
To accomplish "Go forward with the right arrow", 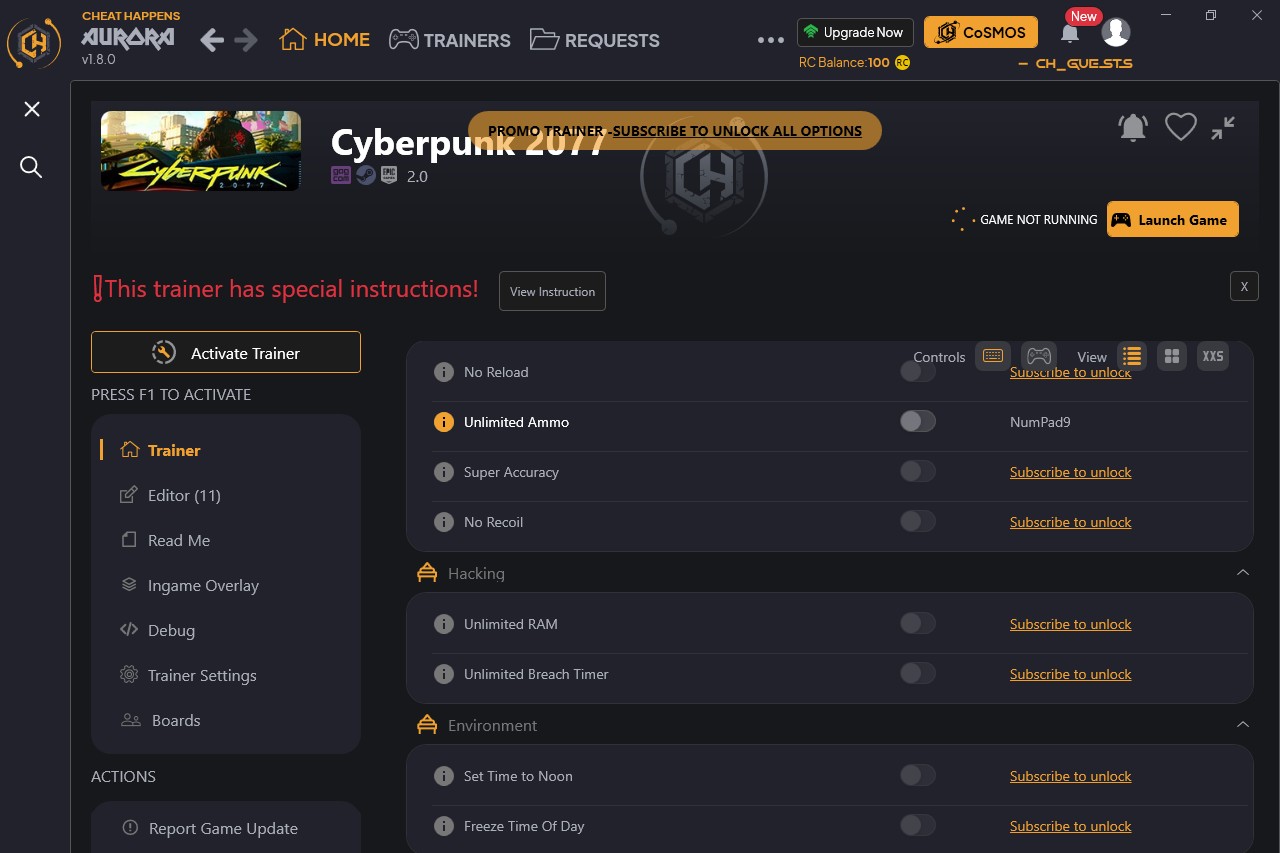I will (x=245, y=40).
